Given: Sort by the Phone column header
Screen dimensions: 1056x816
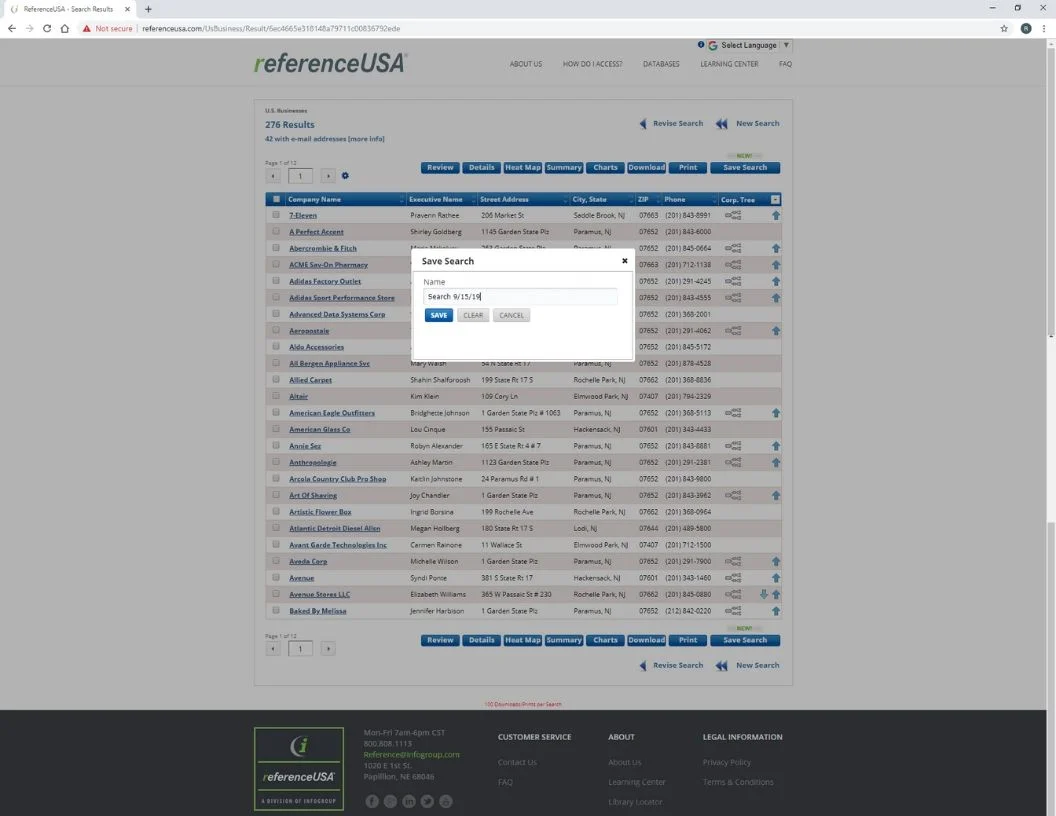Looking at the screenshot, I should coord(675,199).
